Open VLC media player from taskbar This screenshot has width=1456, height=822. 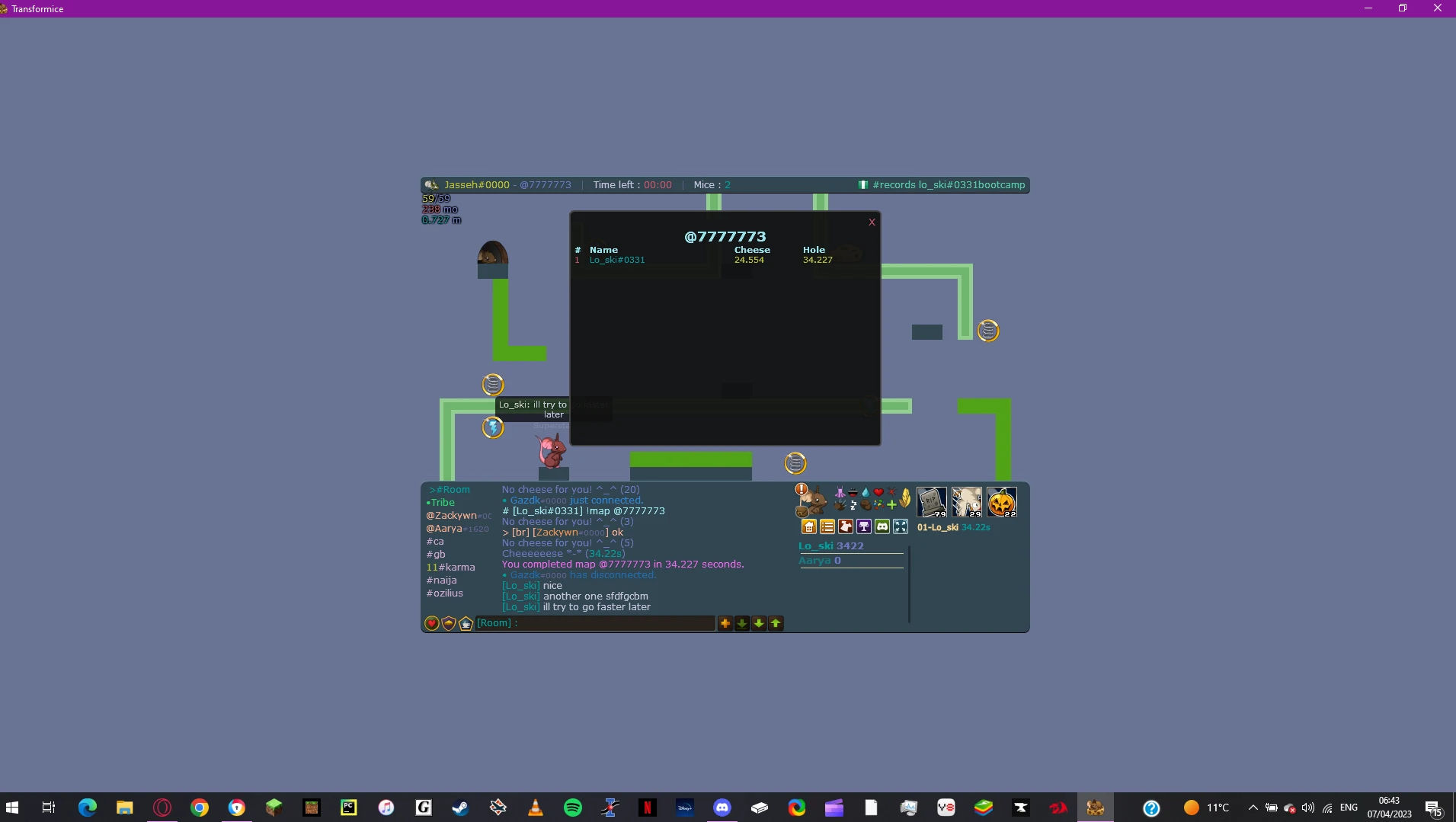536,808
